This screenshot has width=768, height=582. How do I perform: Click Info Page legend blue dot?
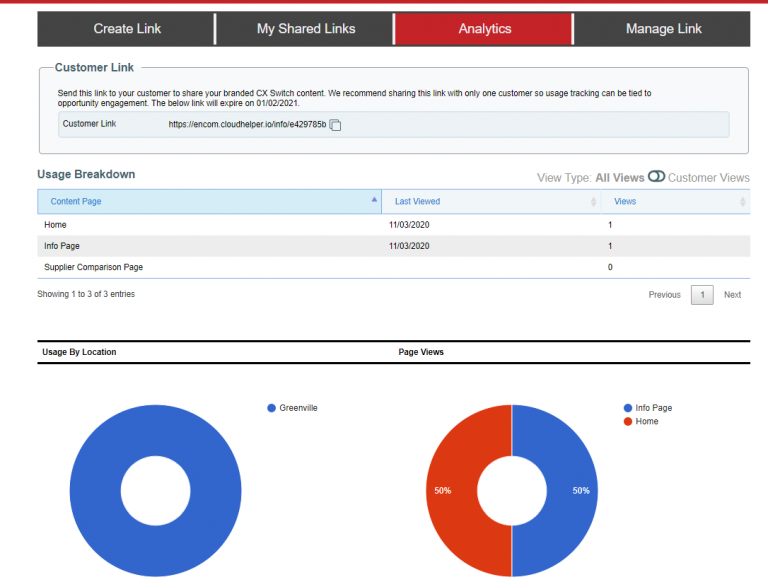click(x=627, y=408)
